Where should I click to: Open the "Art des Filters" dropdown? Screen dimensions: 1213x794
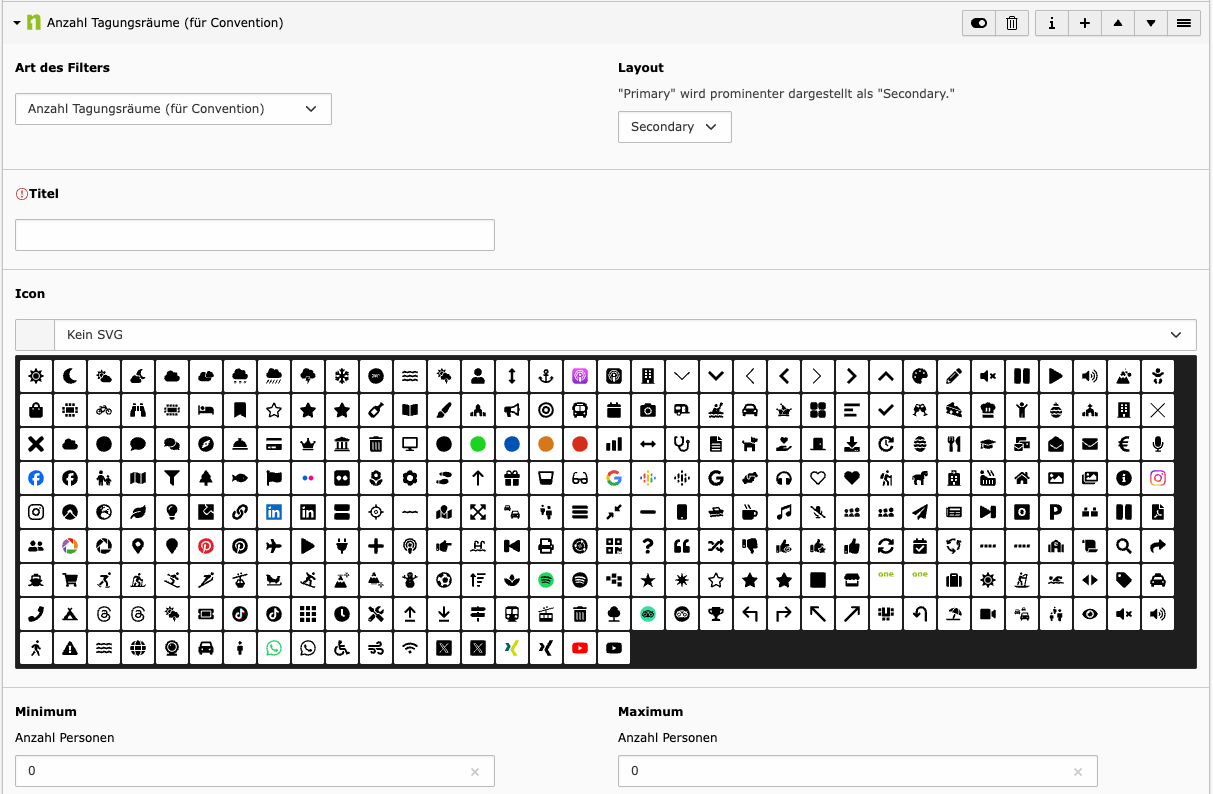coord(173,109)
